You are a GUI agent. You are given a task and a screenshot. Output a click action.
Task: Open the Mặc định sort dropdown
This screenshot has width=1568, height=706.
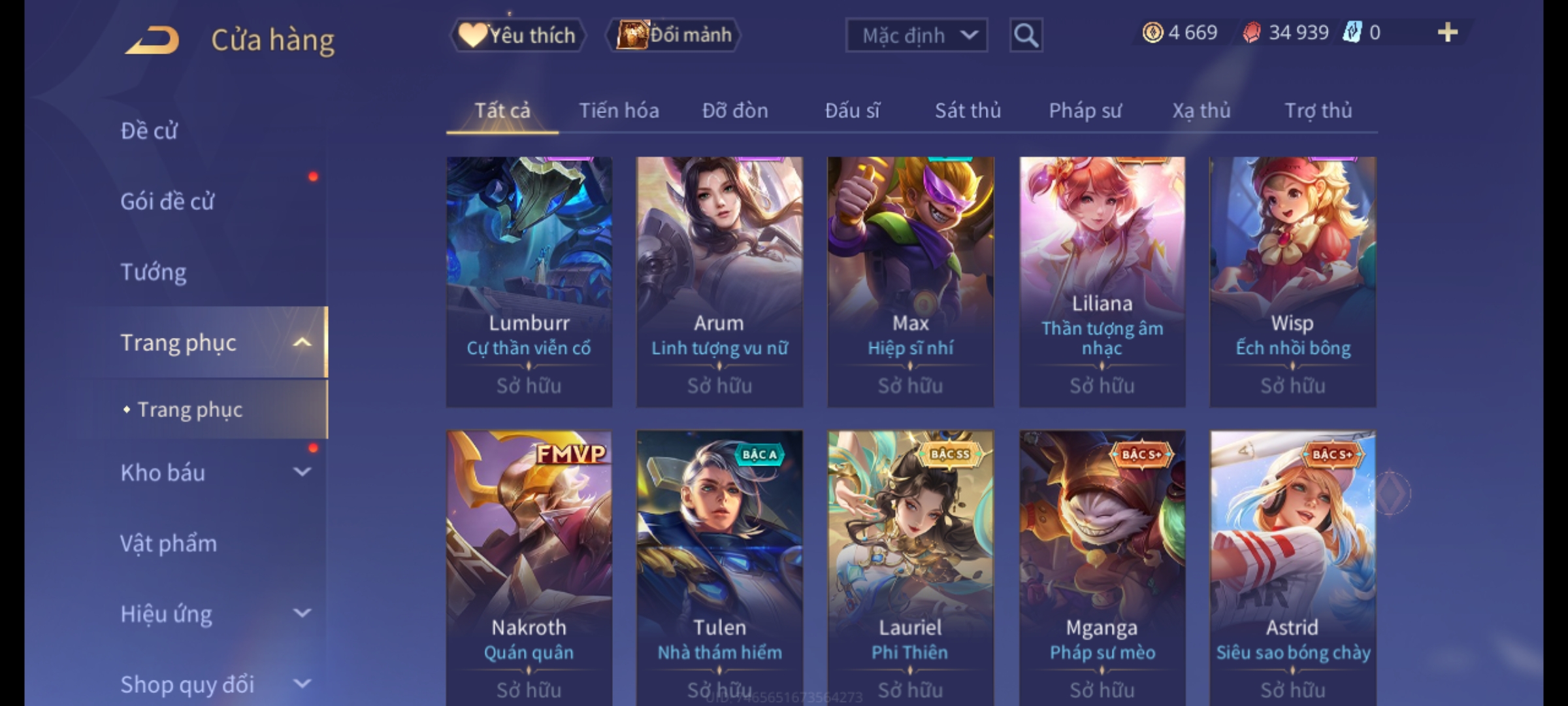pos(916,35)
